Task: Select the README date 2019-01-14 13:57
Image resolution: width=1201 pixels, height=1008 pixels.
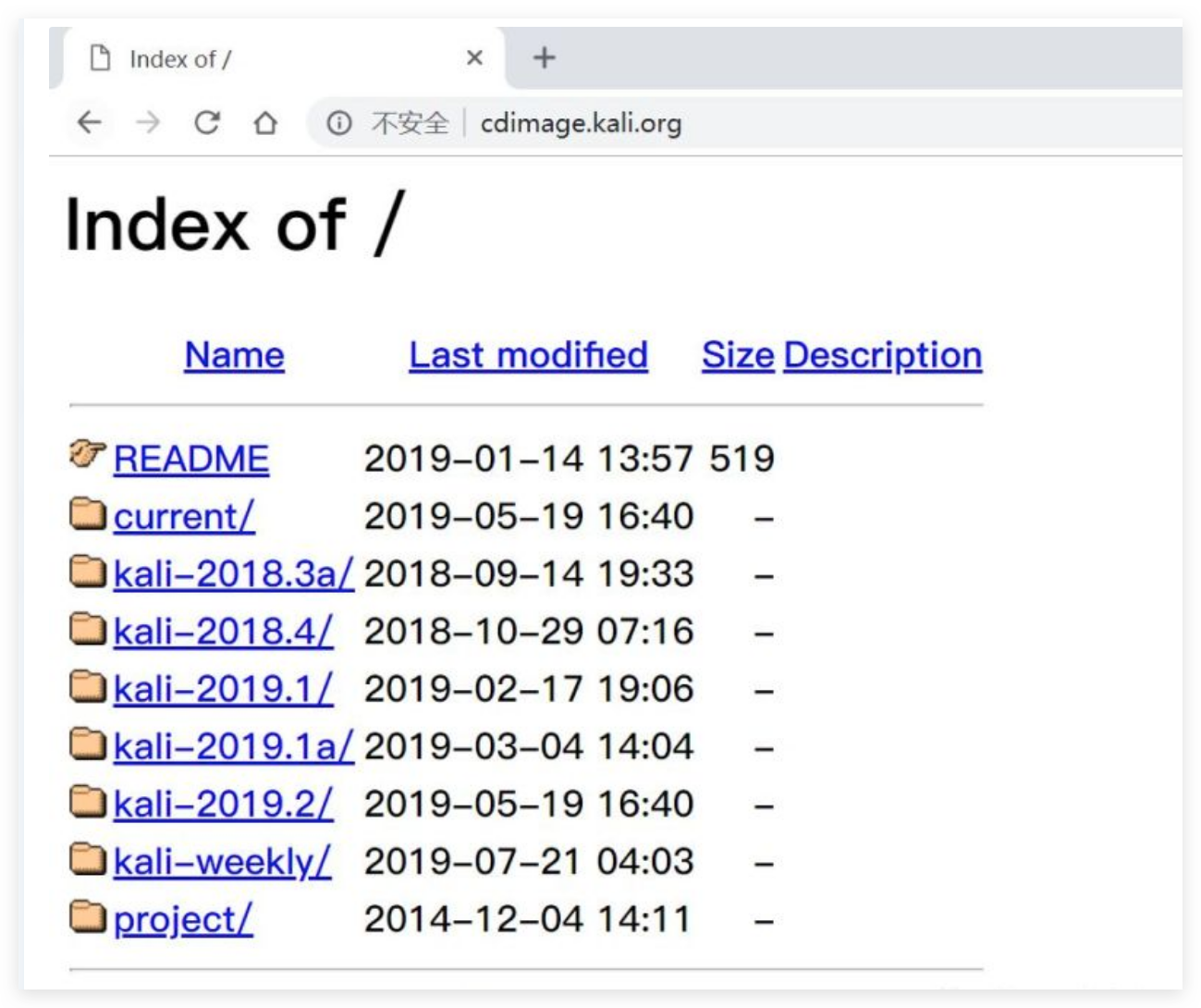Action: point(529,459)
